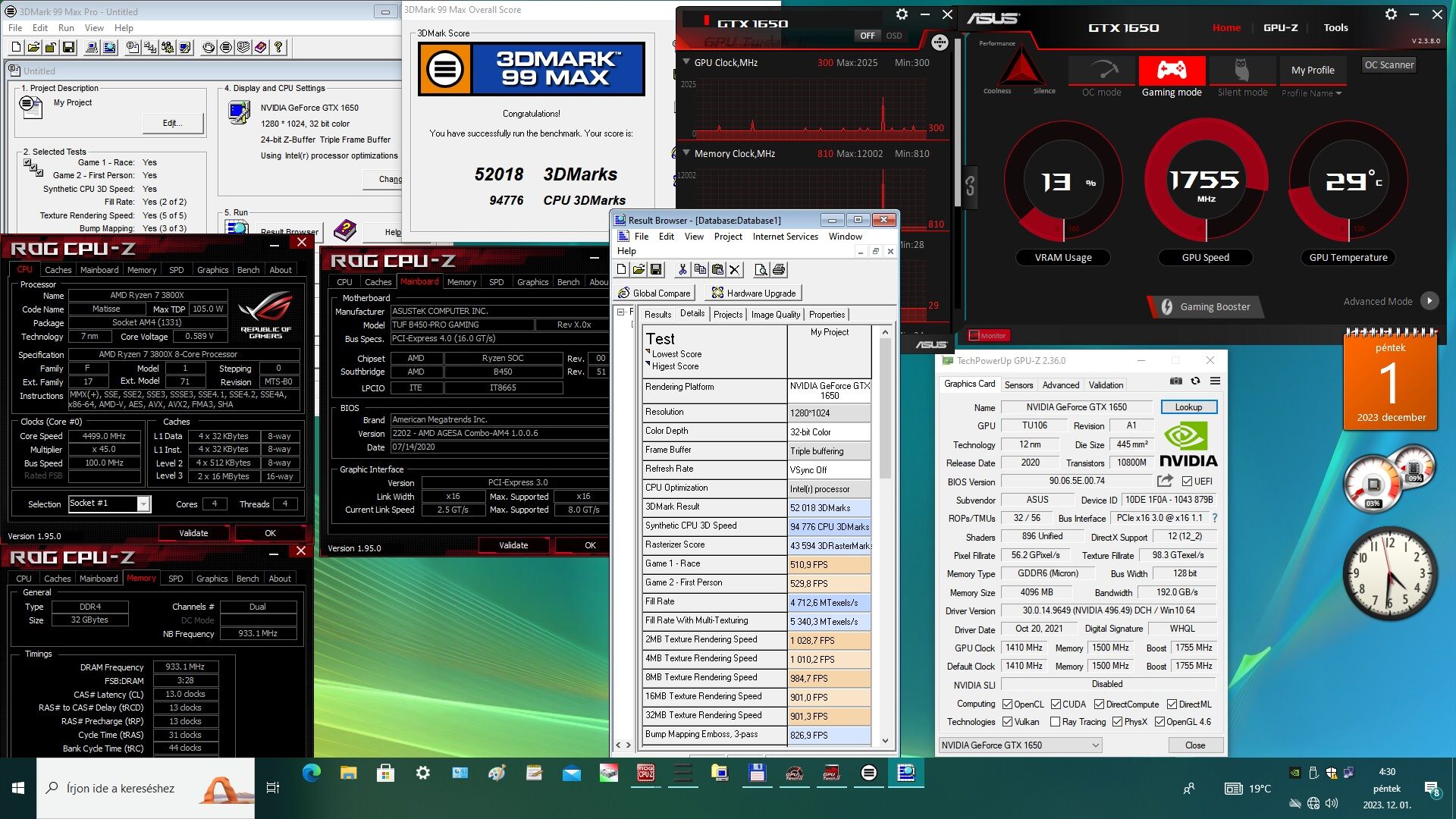
Task: Click Edit button in Project Description
Action: (172, 123)
